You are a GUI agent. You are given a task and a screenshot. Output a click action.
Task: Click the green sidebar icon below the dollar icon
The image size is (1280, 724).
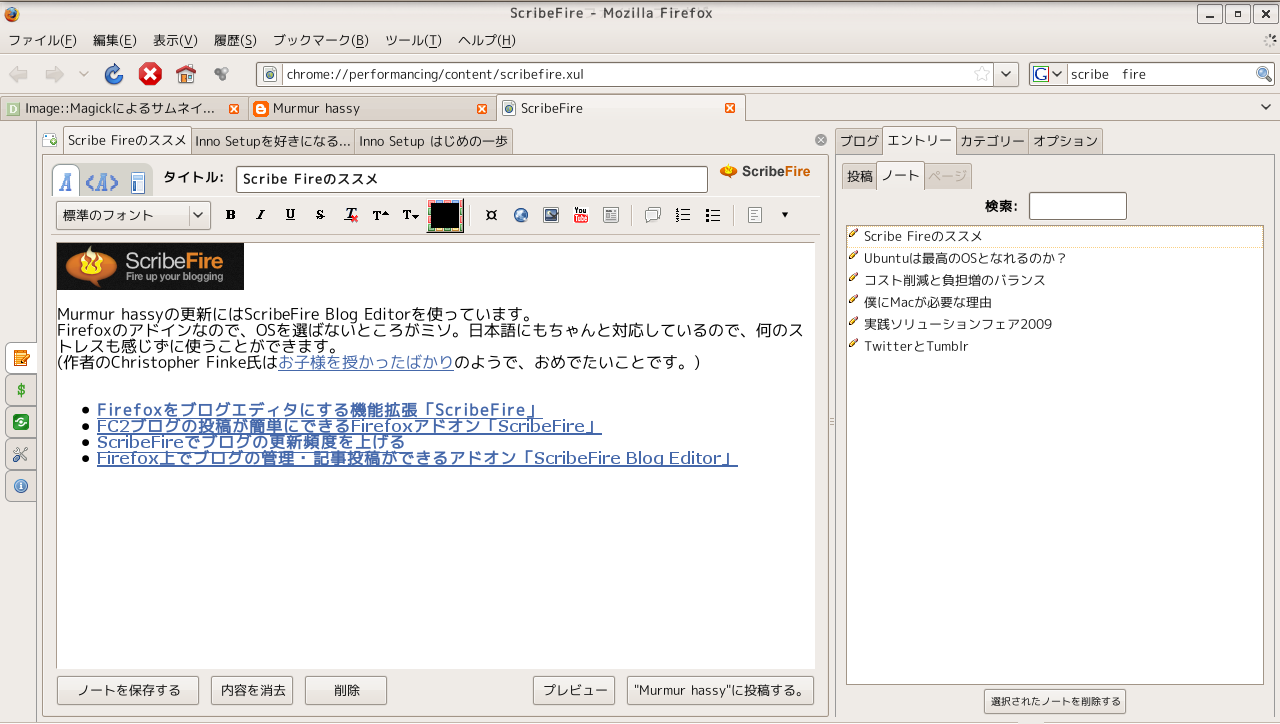tap(21, 422)
